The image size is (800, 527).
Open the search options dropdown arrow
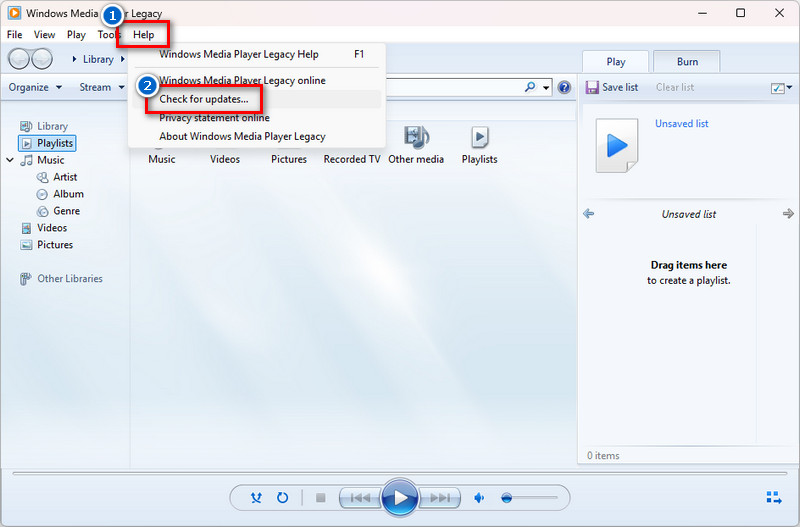pyautogui.click(x=546, y=88)
